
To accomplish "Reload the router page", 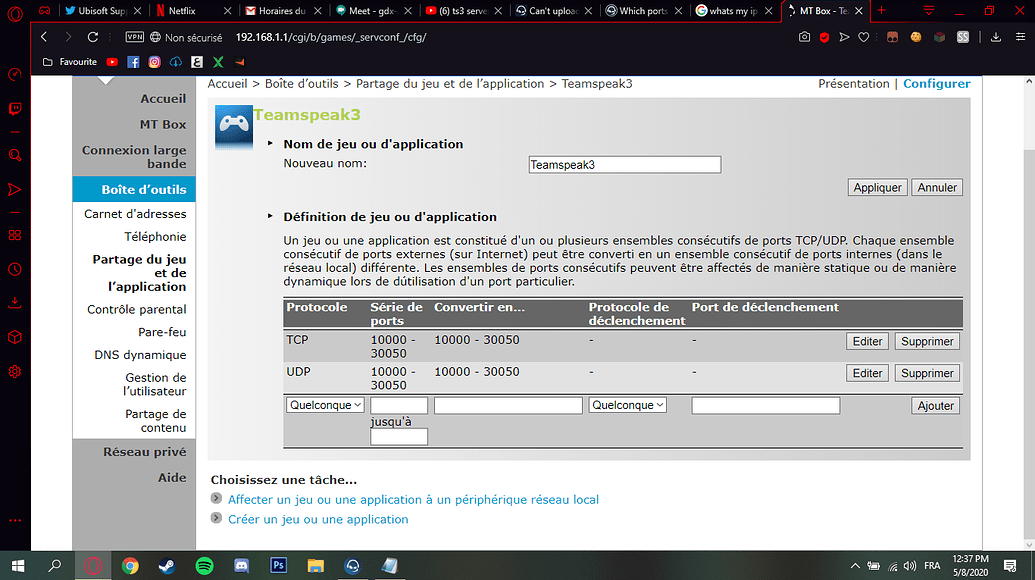I will (x=92, y=37).
